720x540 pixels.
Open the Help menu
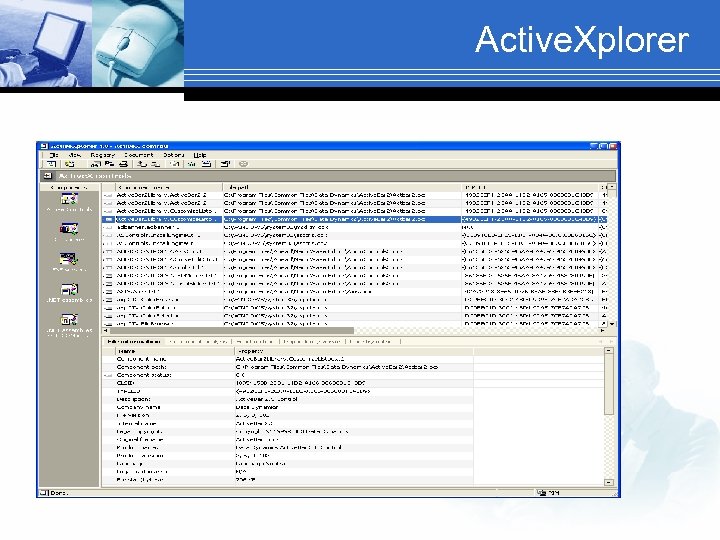200,155
